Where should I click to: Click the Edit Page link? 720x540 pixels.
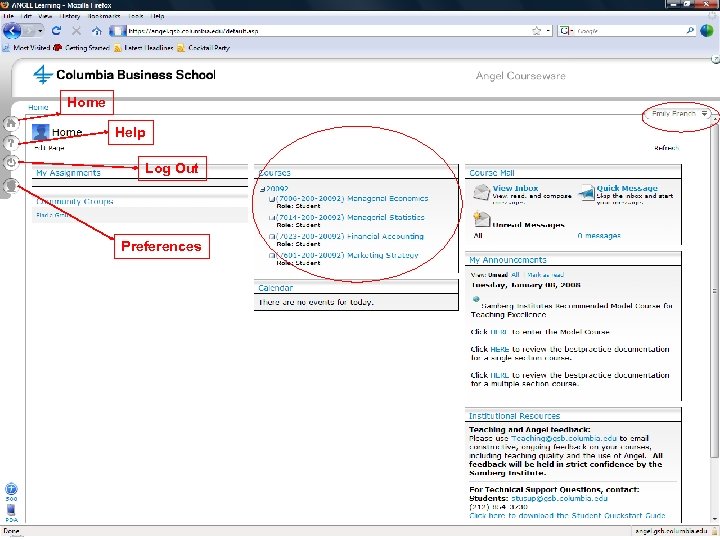point(50,148)
